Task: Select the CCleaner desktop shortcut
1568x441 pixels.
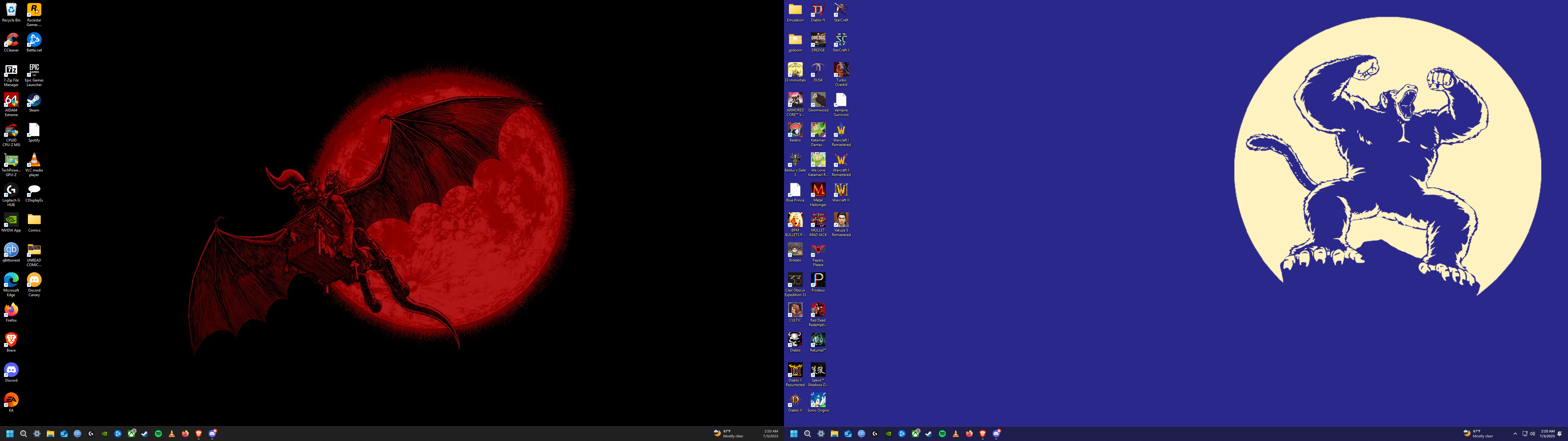Action: click(x=11, y=43)
